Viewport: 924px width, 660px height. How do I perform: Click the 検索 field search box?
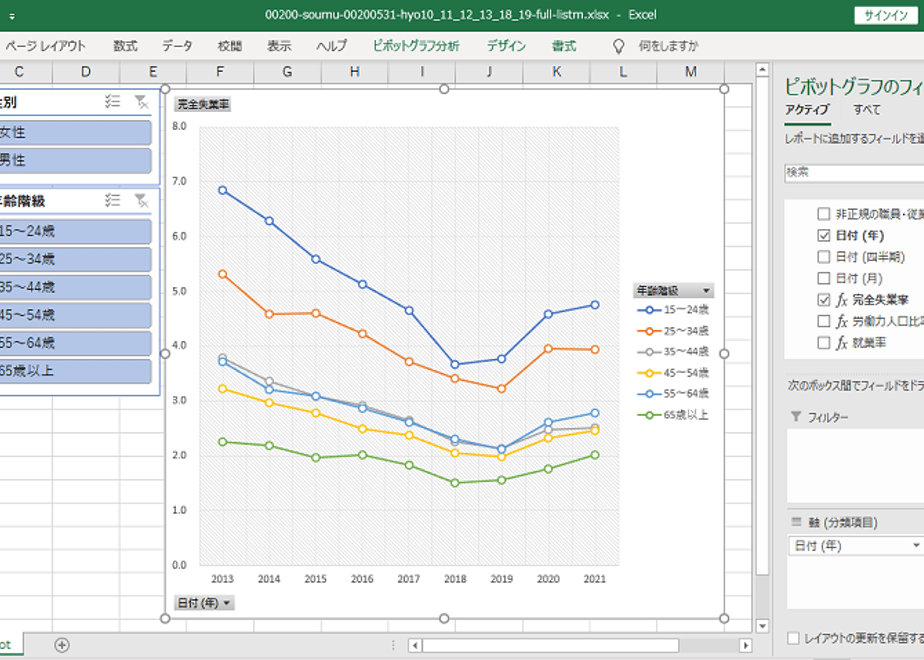click(854, 173)
